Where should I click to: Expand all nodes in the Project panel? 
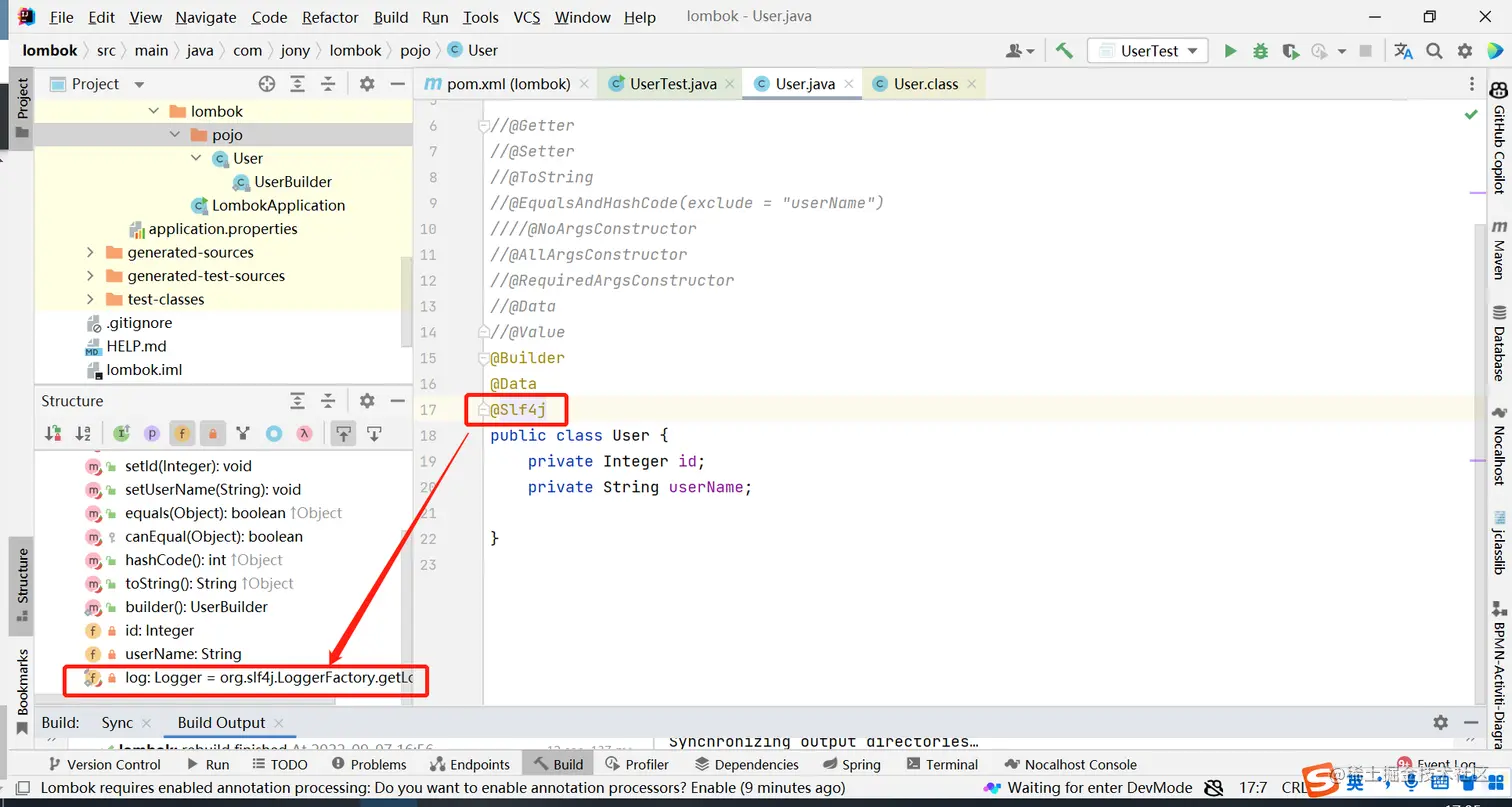[297, 84]
